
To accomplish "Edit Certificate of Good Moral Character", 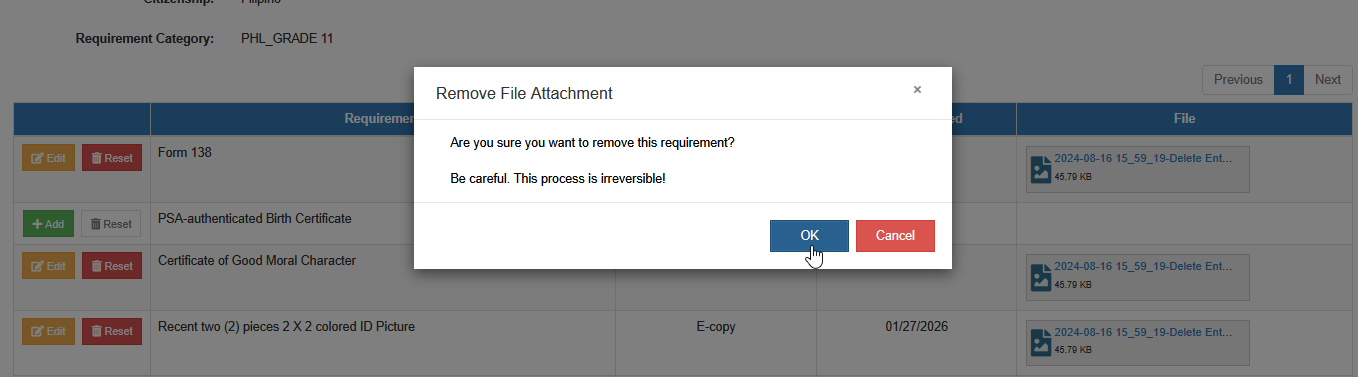I will 48,266.
